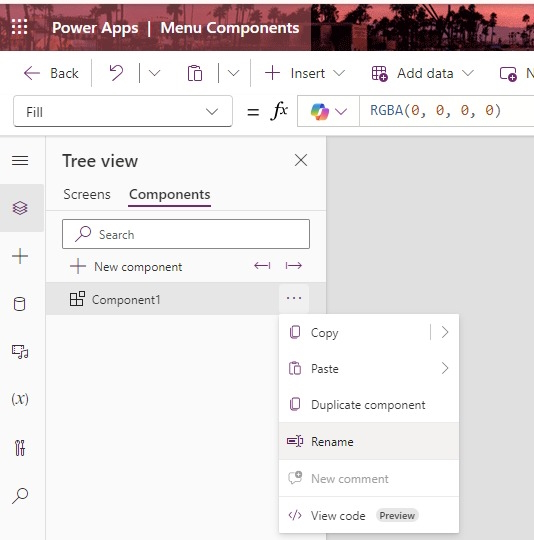Click the partially visible new screen icon

[508, 73]
